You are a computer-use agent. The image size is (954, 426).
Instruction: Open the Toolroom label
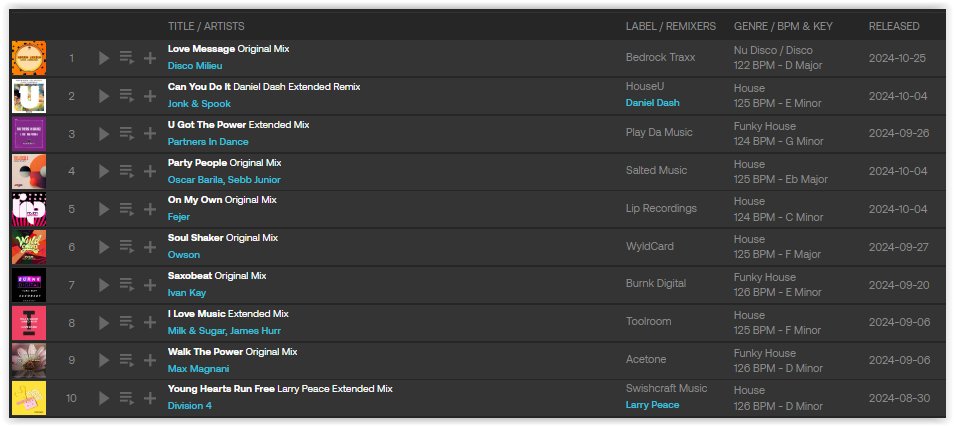[x=649, y=321]
